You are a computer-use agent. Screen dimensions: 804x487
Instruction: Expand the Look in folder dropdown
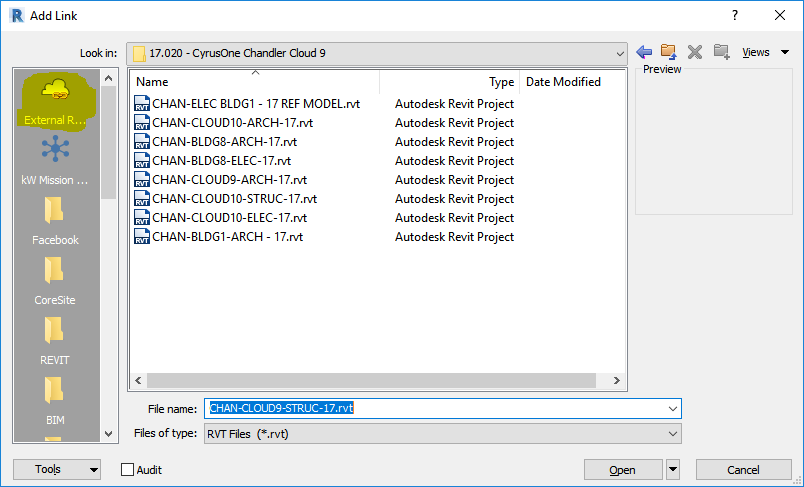(619, 53)
